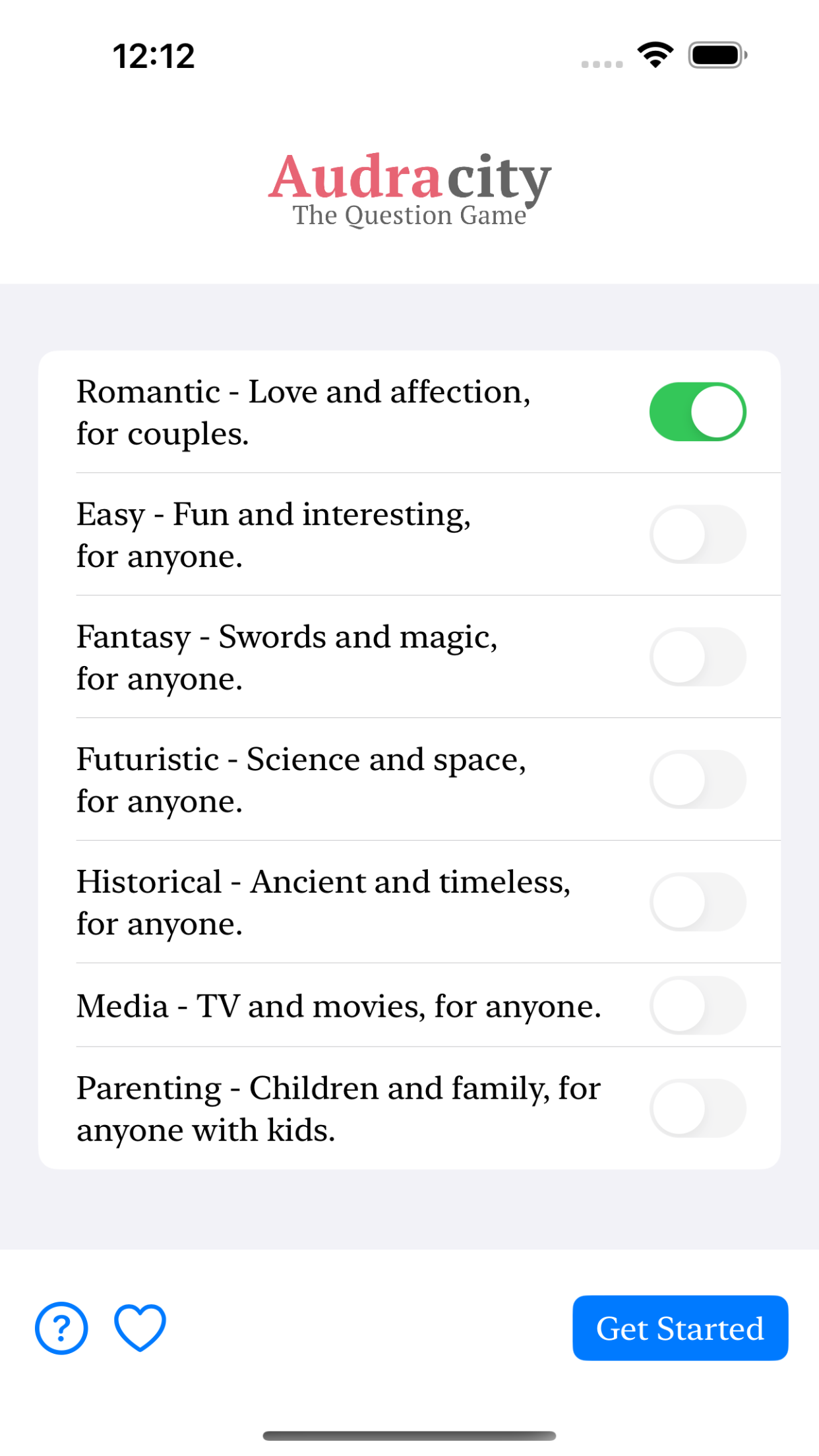Viewport: 819px width, 1456px height.
Task: Tap the Audracity logo title
Action: click(409, 177)
